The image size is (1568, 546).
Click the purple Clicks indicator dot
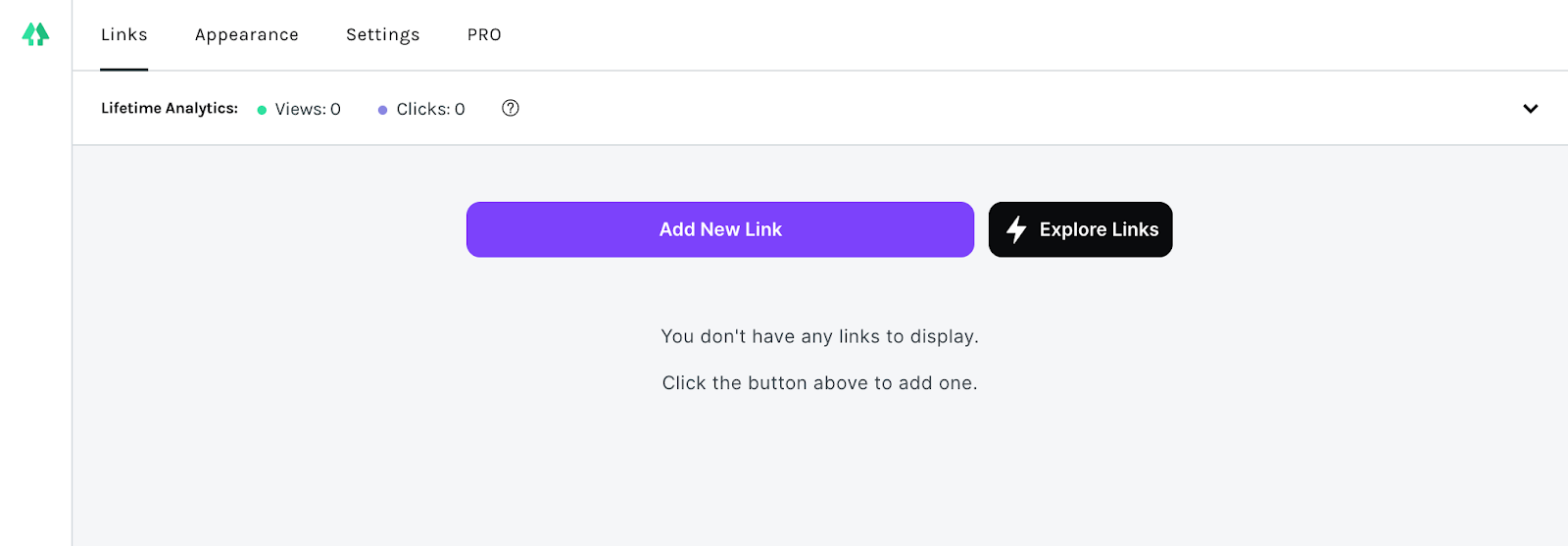tap(382, 110)
